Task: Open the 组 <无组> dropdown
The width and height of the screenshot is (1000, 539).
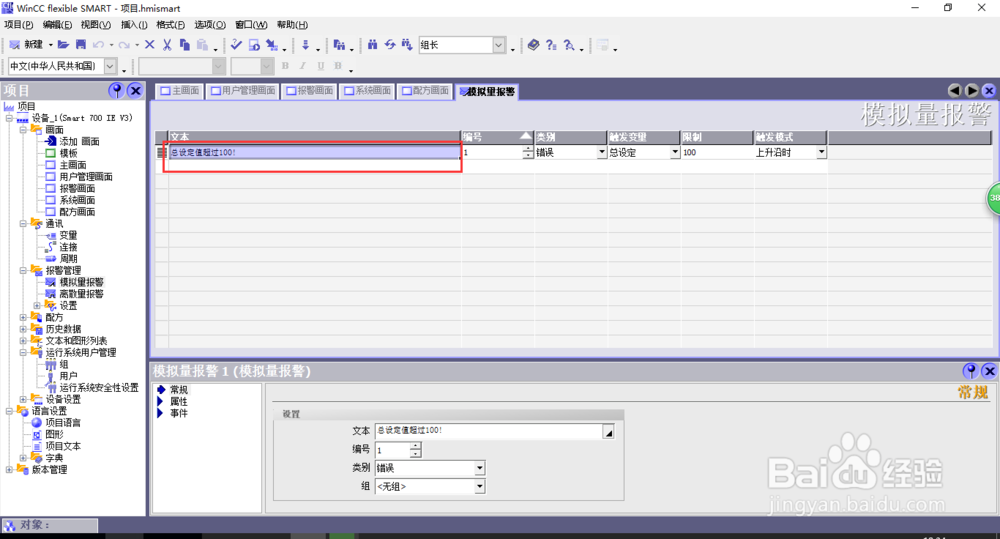Action: pyautogui.click(x=480, y=486)
